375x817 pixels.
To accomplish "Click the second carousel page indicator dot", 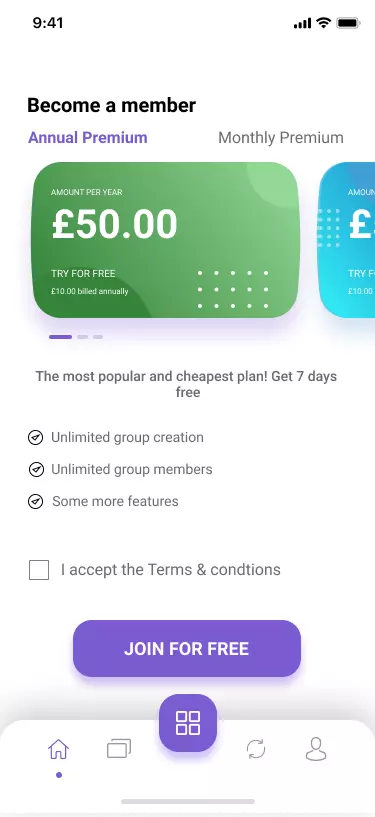I will point(82,337).
